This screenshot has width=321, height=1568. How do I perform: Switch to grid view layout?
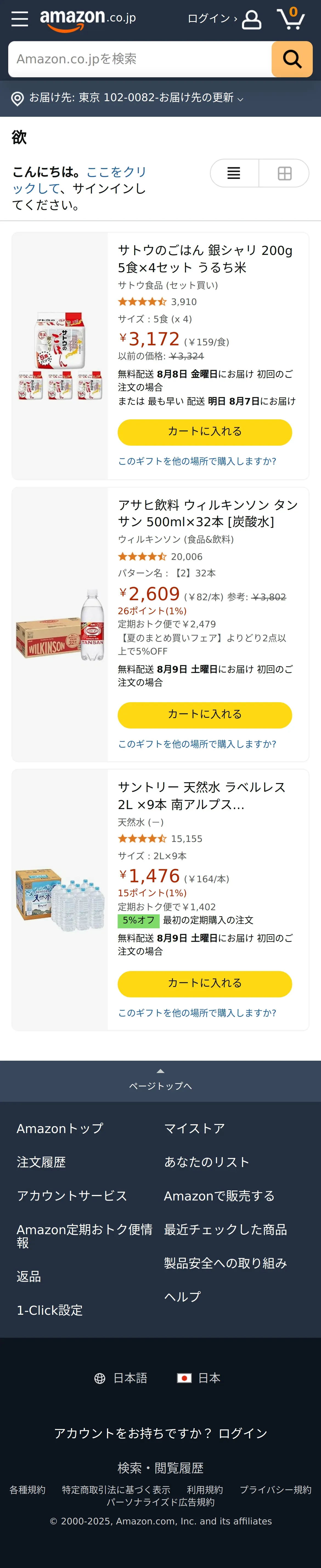click(285, 173)
